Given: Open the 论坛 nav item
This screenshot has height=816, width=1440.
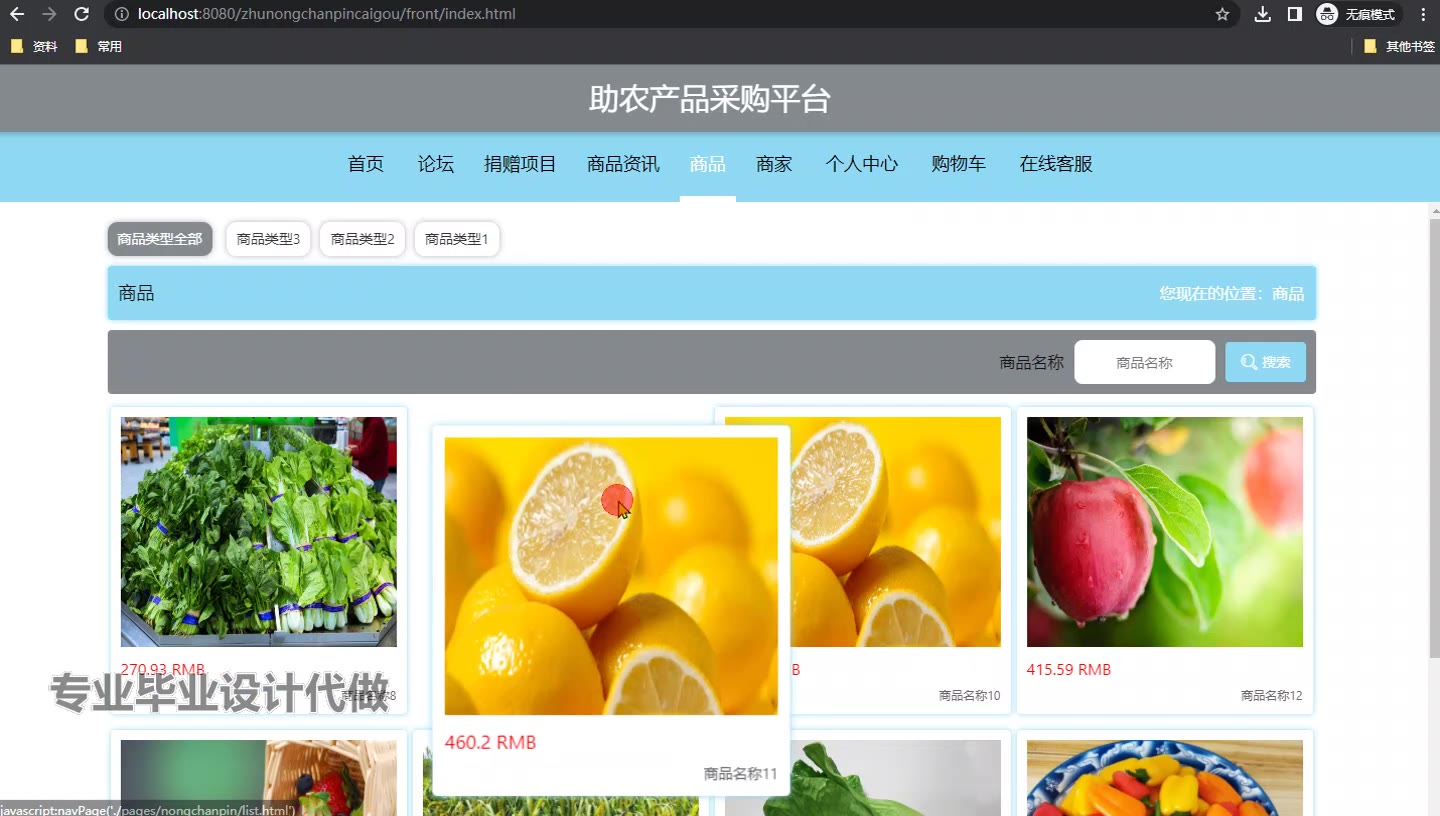Looking at the screenshot, I should tap(436, 164).
